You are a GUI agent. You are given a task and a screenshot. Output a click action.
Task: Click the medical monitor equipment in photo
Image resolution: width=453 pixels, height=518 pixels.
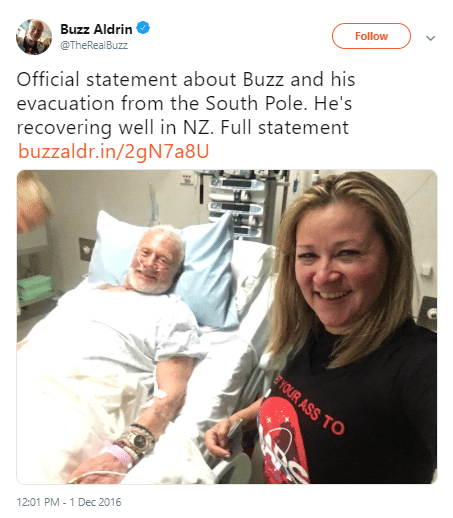(237, 203)
